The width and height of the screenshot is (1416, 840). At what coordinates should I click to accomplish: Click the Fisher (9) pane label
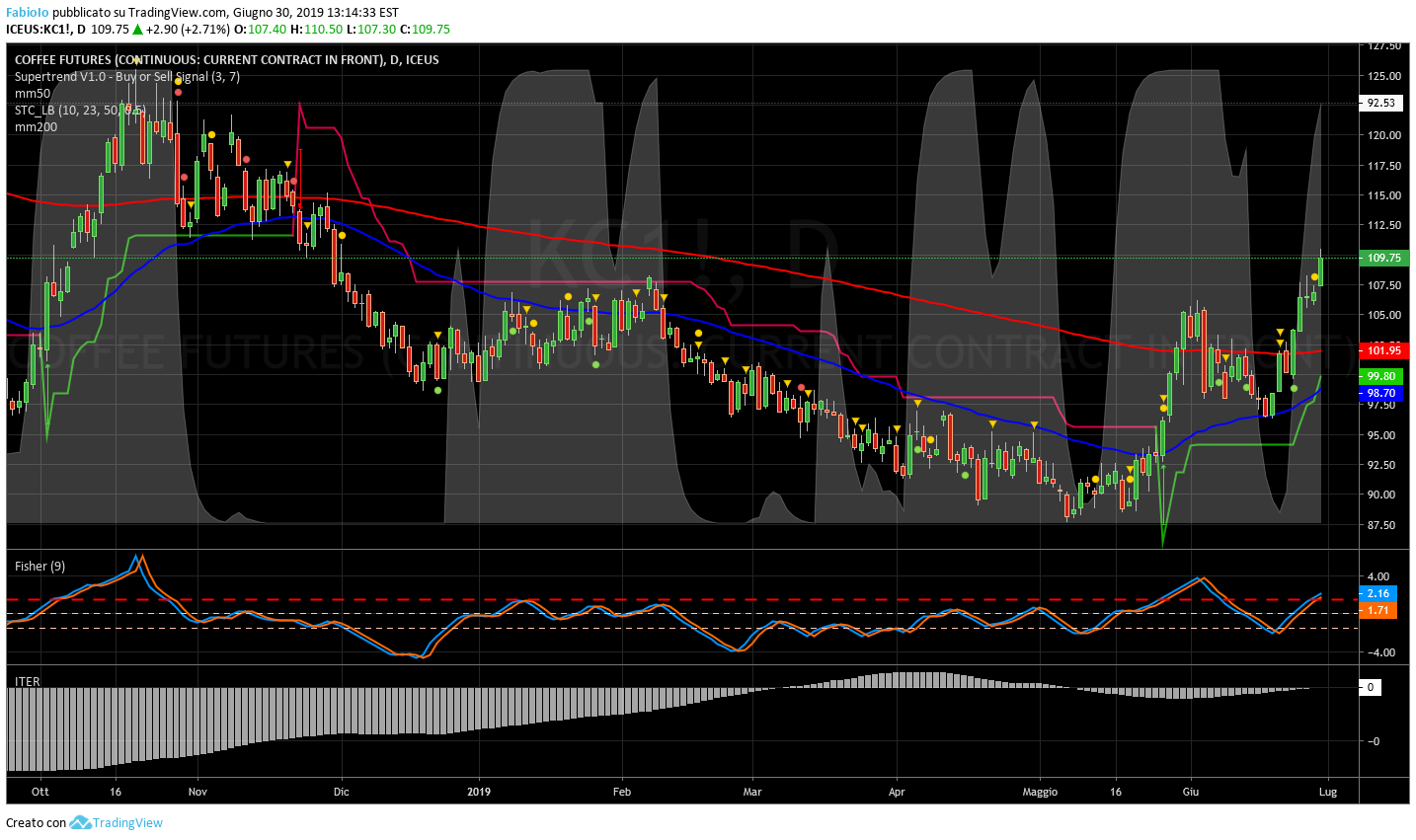click(40, 566)
